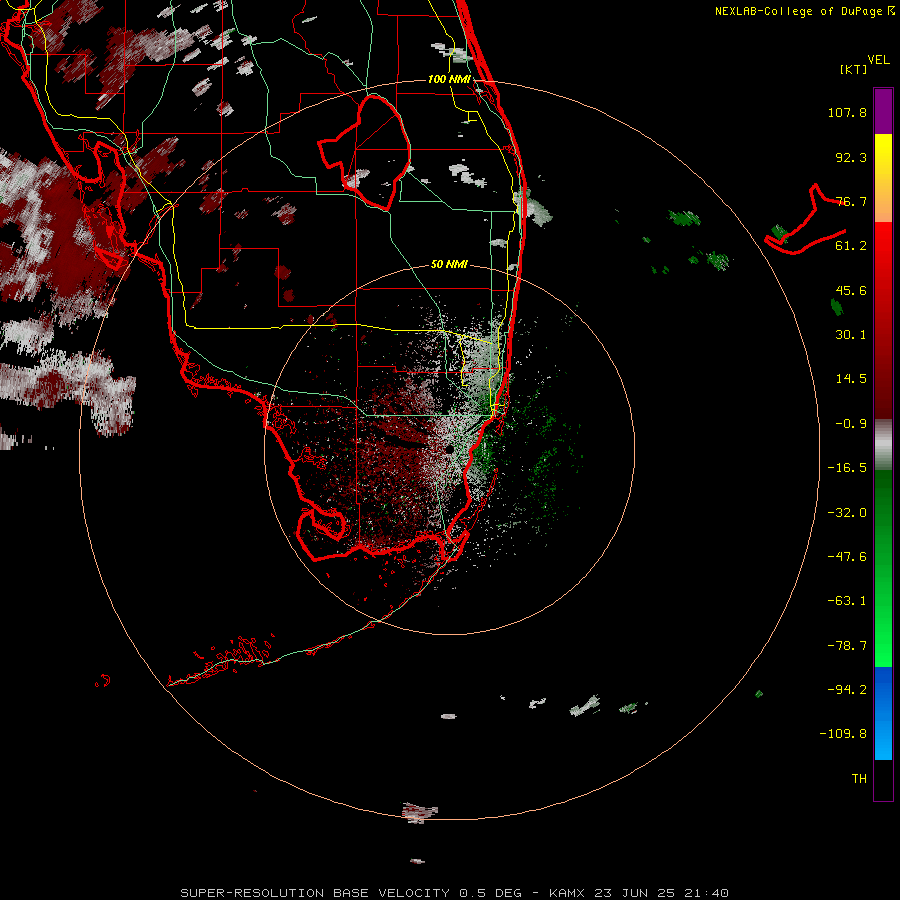Select the -47.6 legend value
900x900 pixels.
click(847, 557)
